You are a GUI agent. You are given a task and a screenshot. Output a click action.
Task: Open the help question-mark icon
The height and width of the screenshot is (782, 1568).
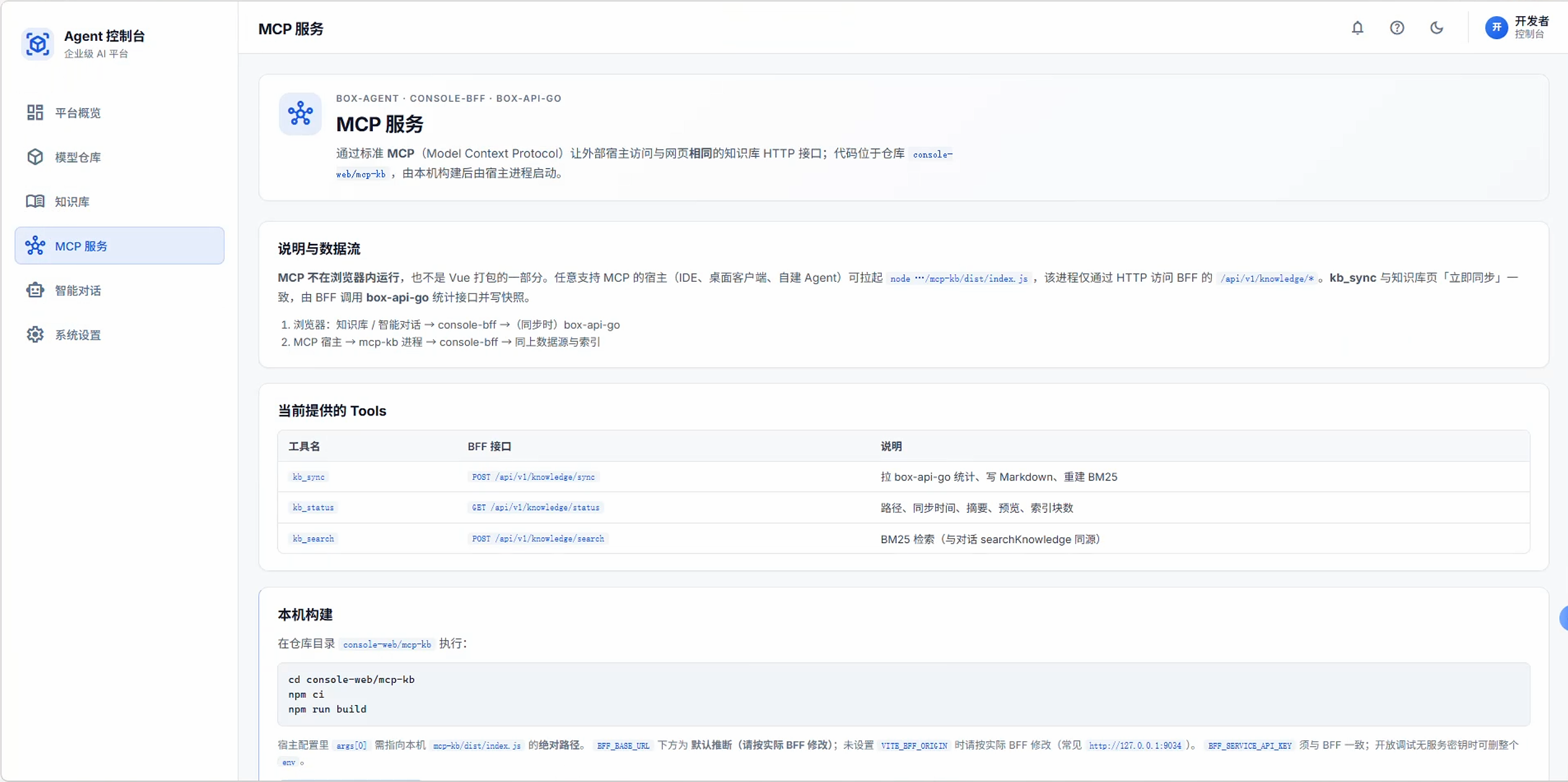[1397, 27]
